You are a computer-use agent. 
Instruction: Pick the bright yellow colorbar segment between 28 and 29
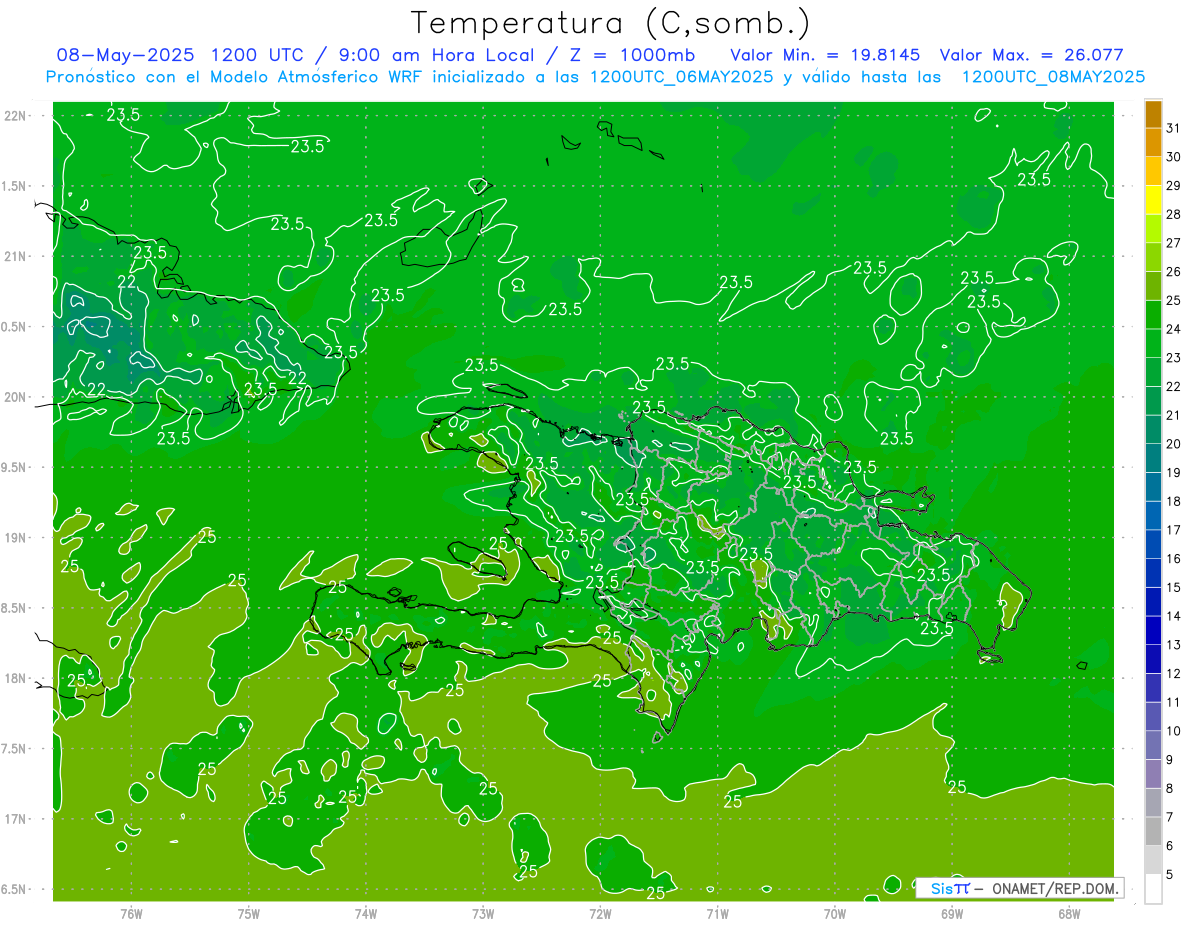(x=1153, y=200)
